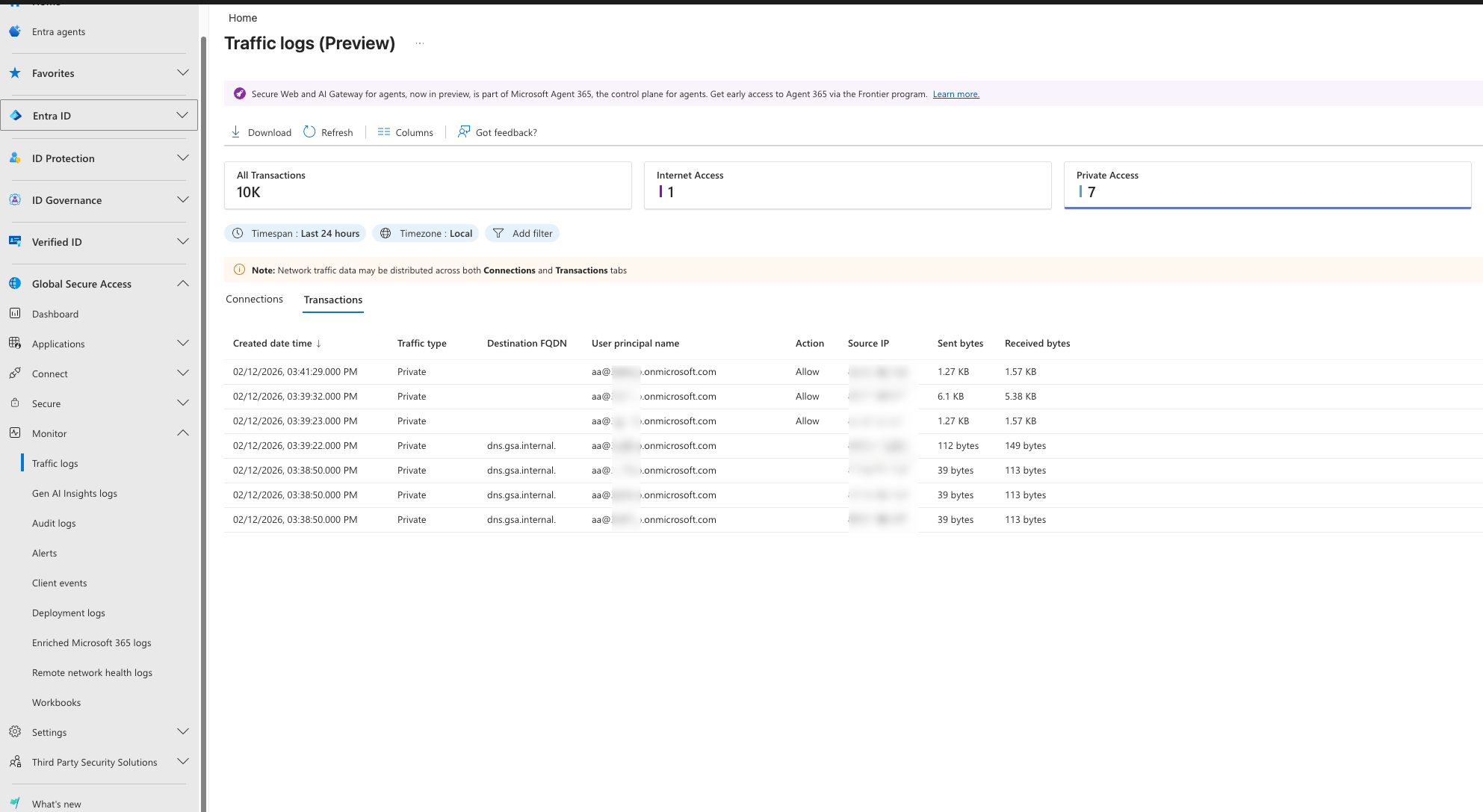The image size is (1483, 812).
Task: Click the Timezone globe icon
Action: click(386, 233)
